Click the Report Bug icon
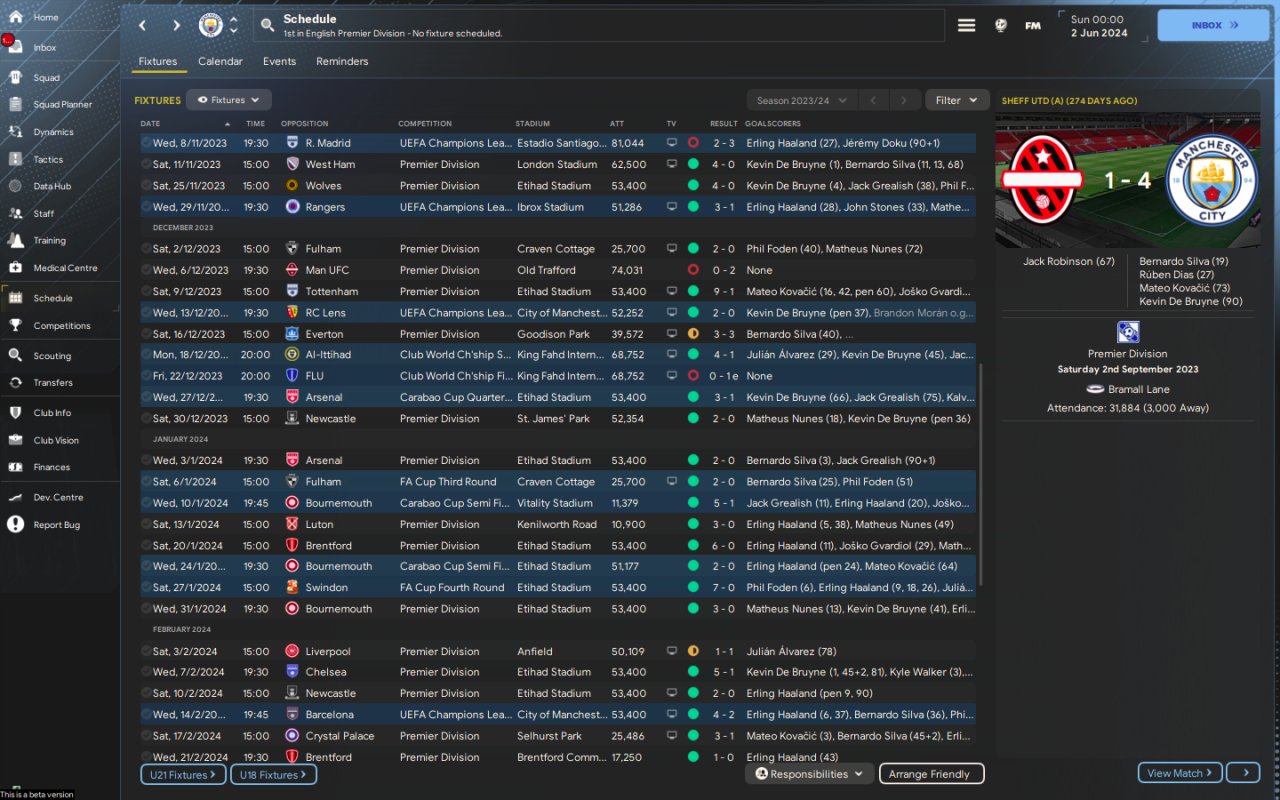 (15, 524)
